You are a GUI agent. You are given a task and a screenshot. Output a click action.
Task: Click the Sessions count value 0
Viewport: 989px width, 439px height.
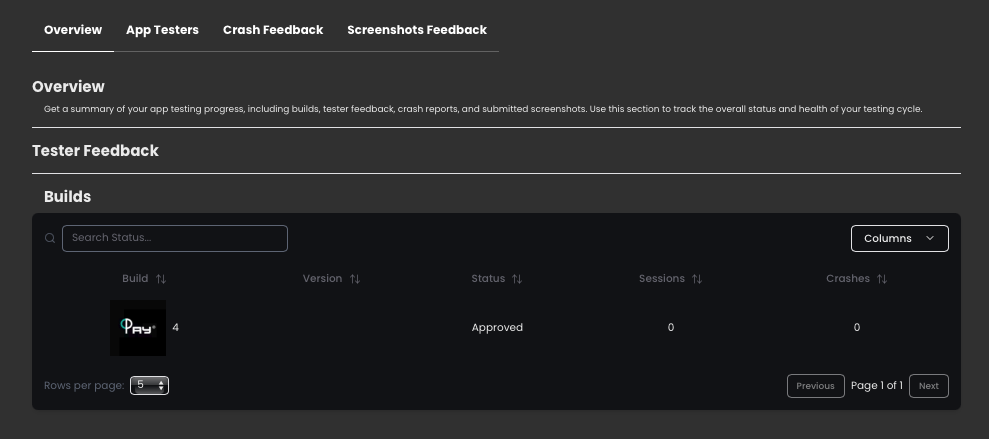click(x=670, y=328)
